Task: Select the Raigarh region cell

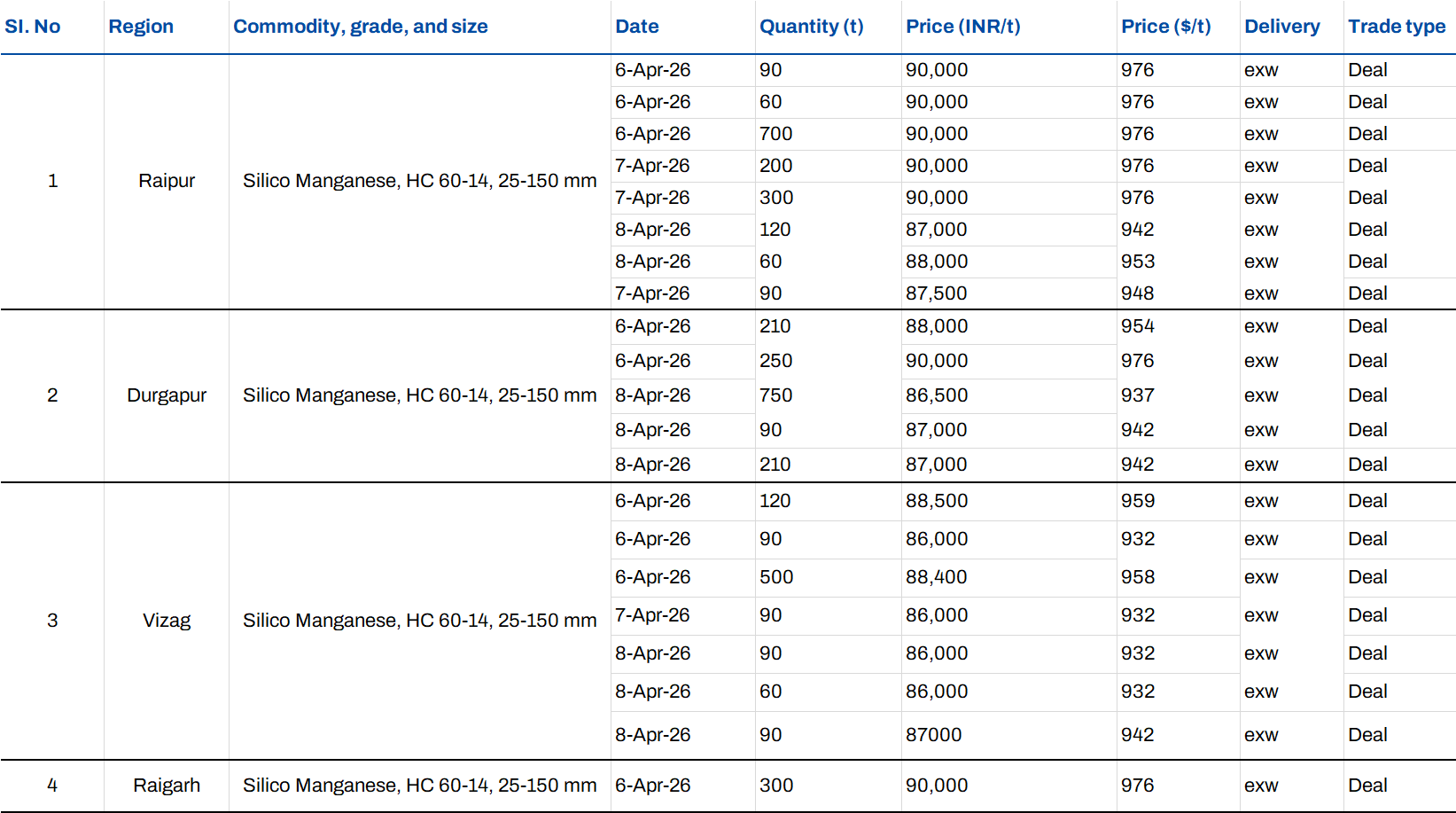Action: [x=167, y=786]
